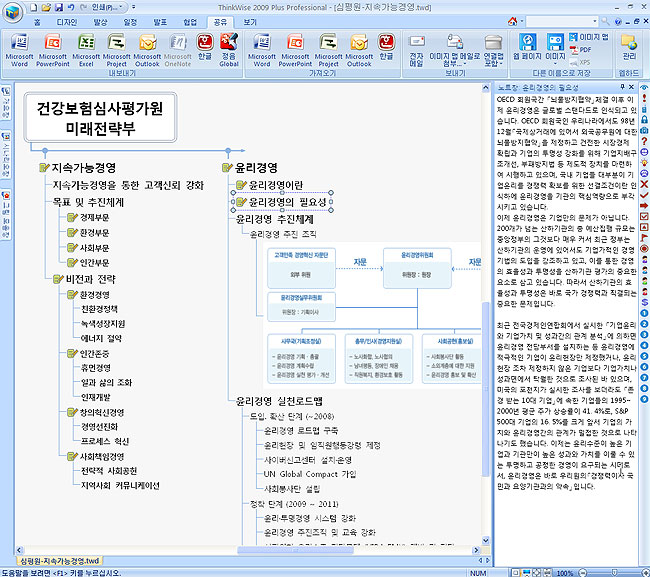Click the ThinkWise application orb button
Screen dimensions: 650x577
coord(12,12)
